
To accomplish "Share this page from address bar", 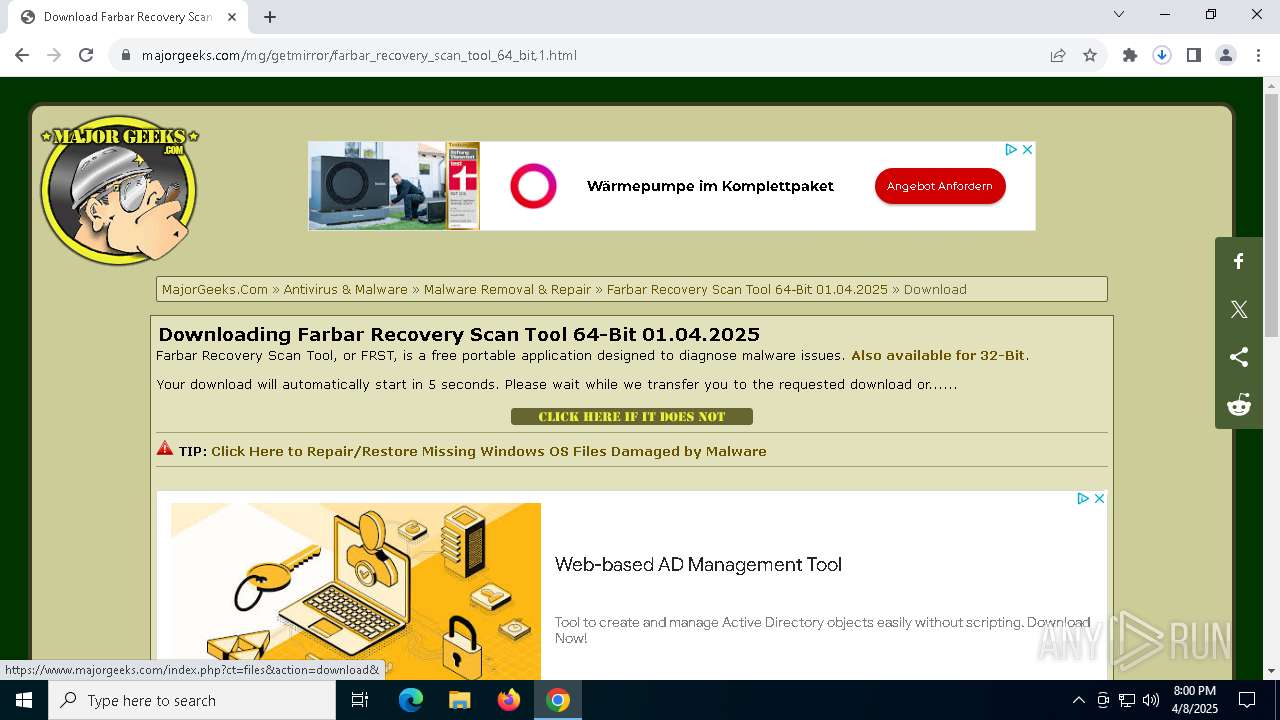I will point(1058,55).
